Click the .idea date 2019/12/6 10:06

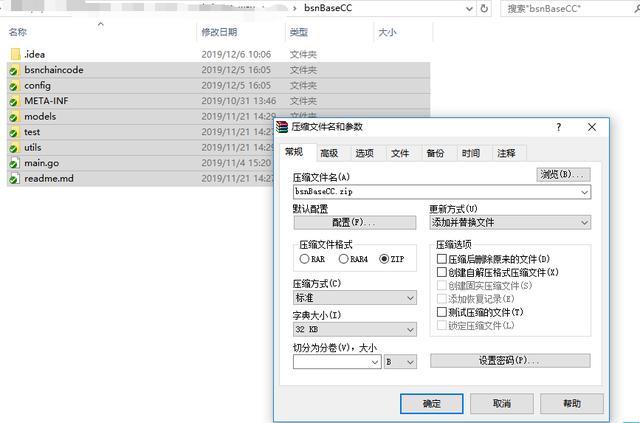click(x=236, y=54)
